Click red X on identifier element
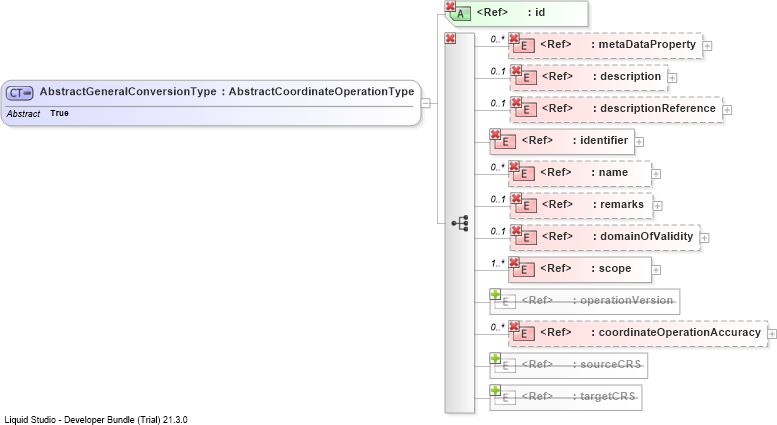The height and width of the screenshot is (425, 777). [495, 134]
